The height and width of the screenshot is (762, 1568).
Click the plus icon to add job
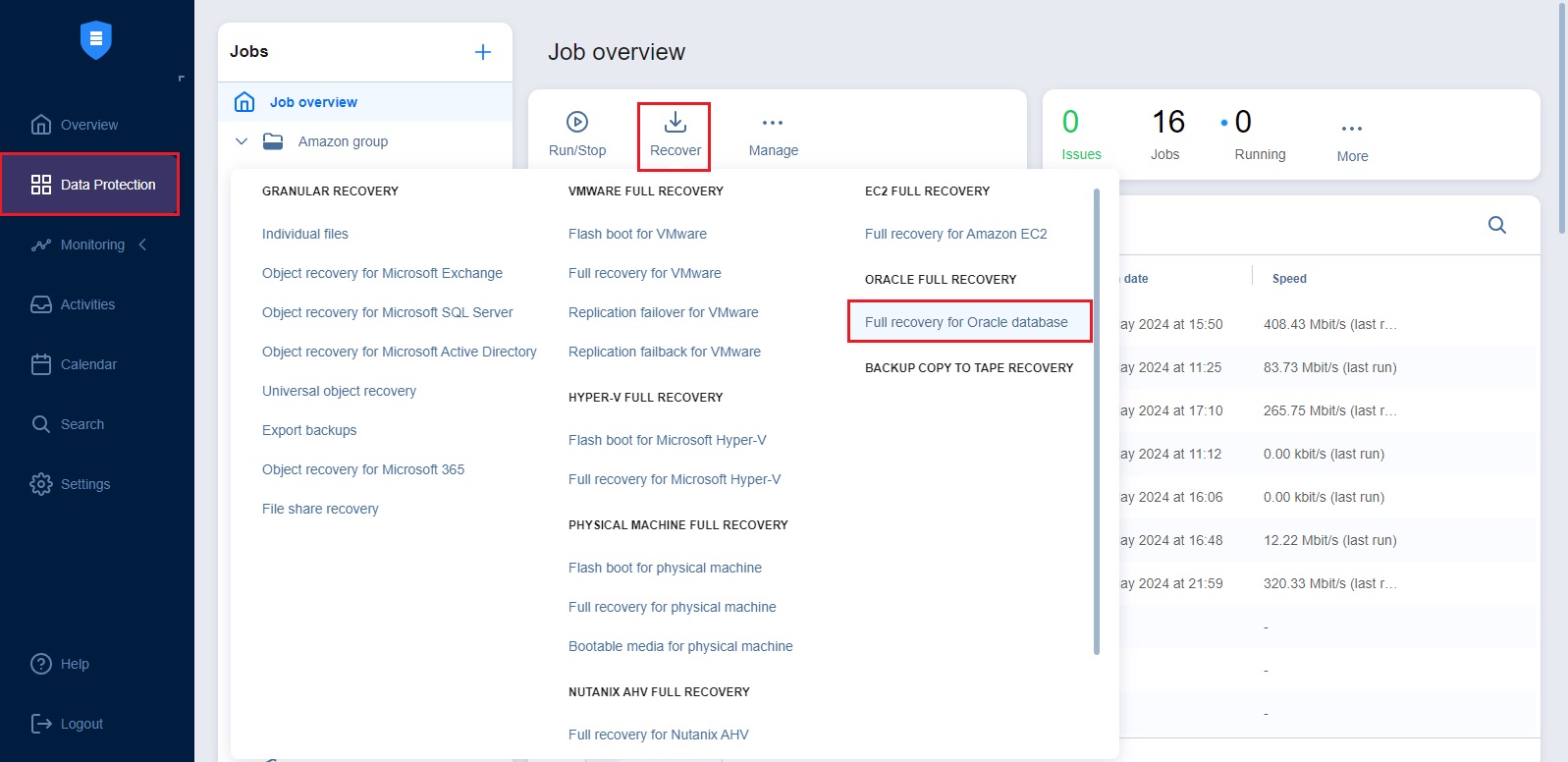(x=482, y=52)
